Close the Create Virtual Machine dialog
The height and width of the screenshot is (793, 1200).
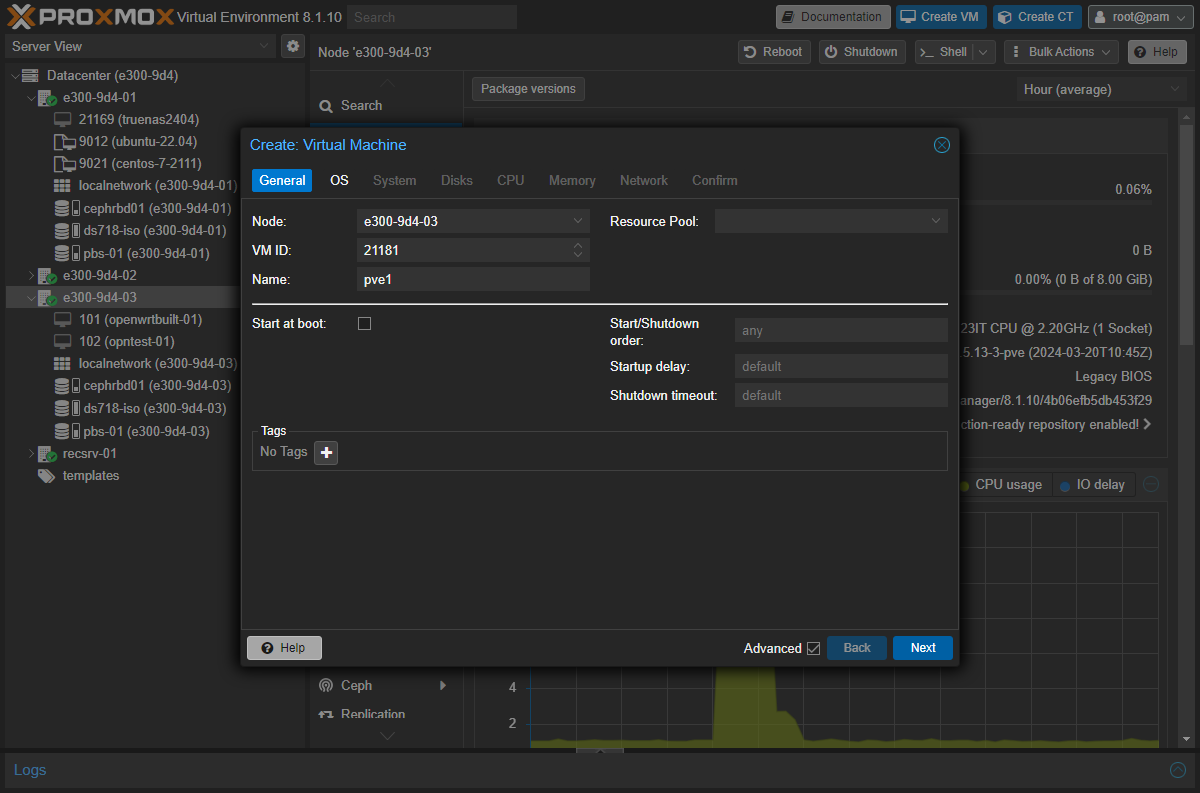(941, 145)
